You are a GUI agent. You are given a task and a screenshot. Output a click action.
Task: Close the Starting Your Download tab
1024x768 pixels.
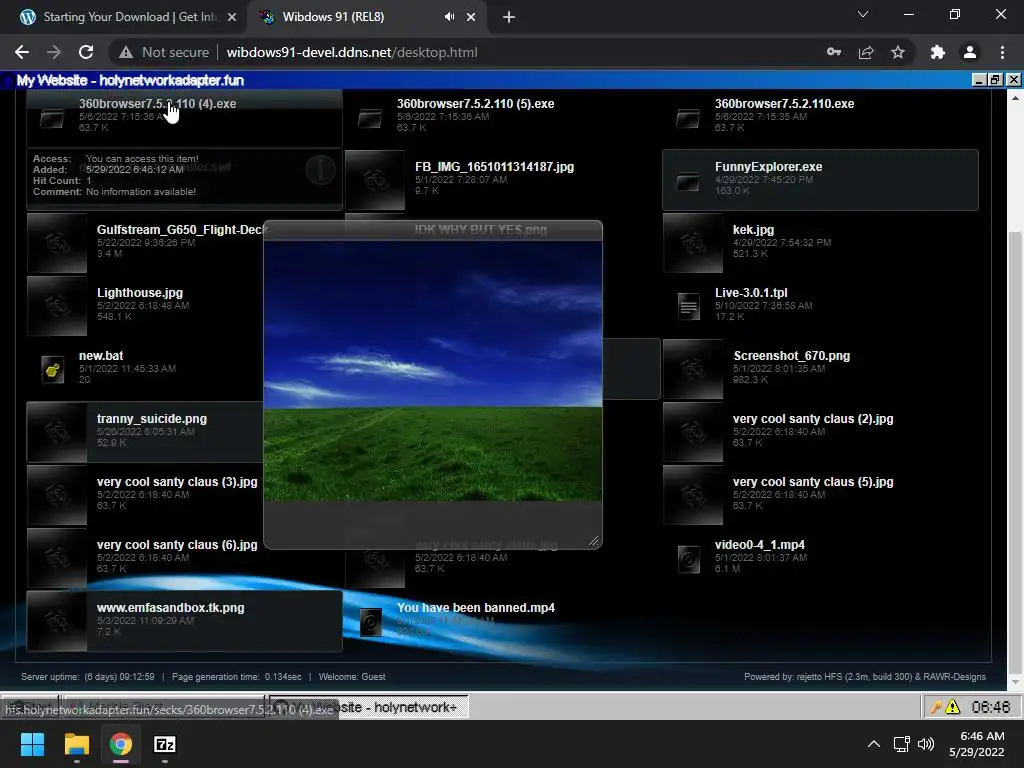[232, 17]
